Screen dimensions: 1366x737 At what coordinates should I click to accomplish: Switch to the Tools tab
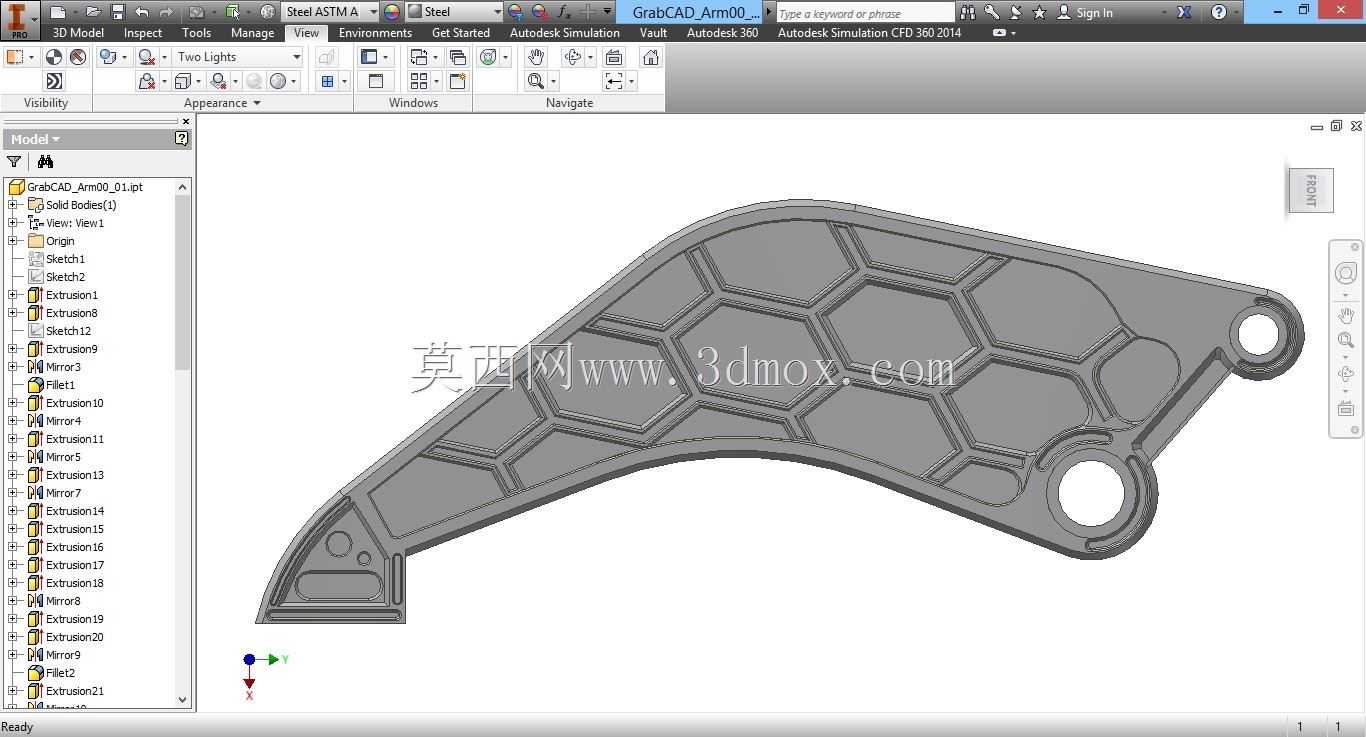point(196,33)
